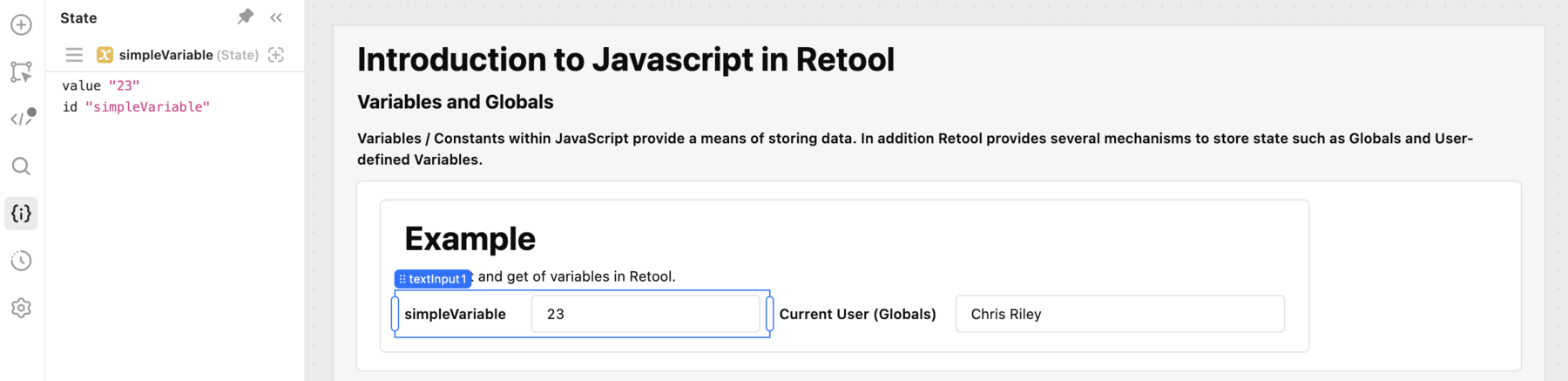This screenshot has width=1568, height=381.
Task: Open the Add component plus icon
Action: (21, 24)
